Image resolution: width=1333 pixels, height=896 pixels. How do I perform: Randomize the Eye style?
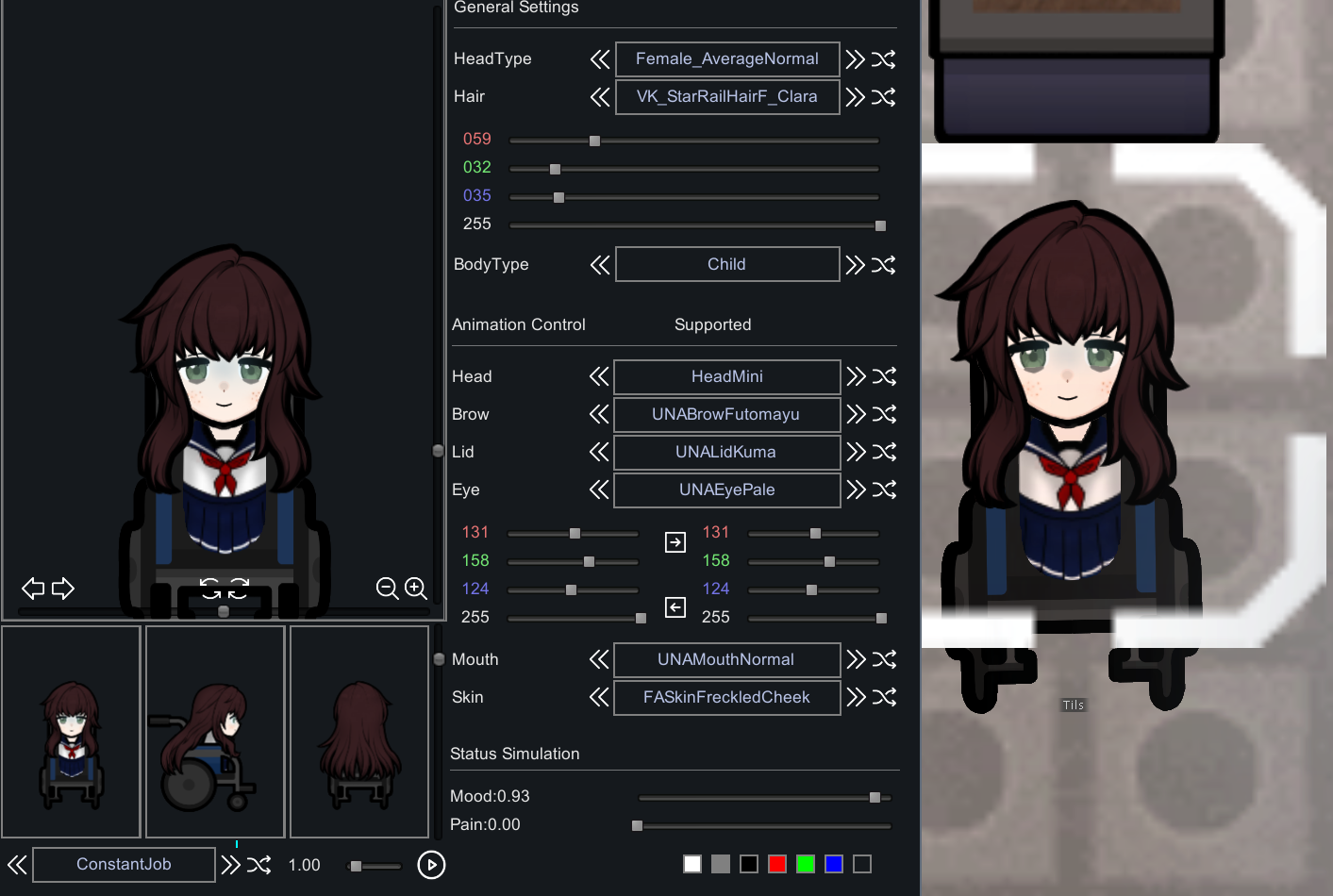[x=885, y=489]
